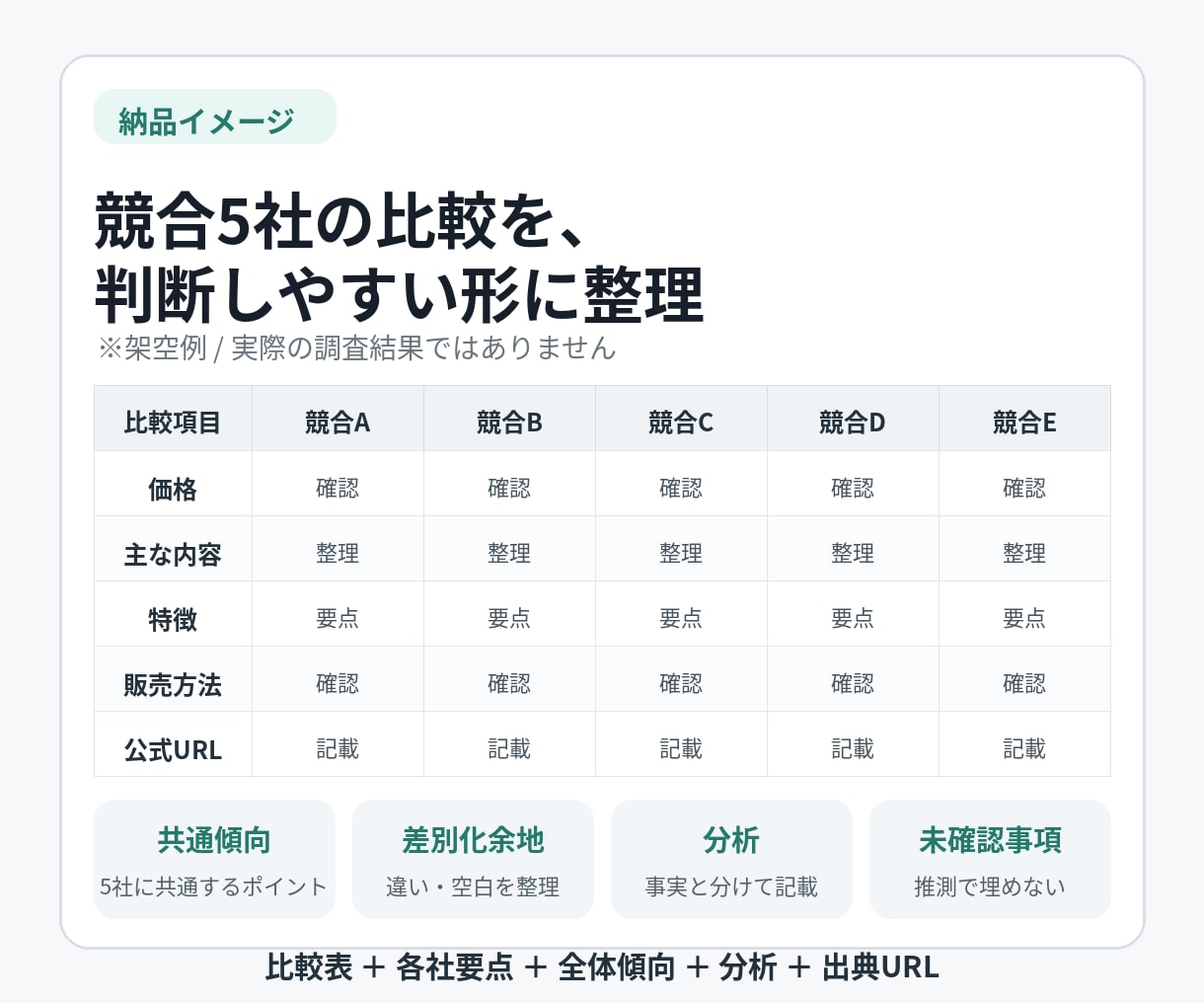Select 確認 cell for 競合D in 価格 row

tap(853, 484)
